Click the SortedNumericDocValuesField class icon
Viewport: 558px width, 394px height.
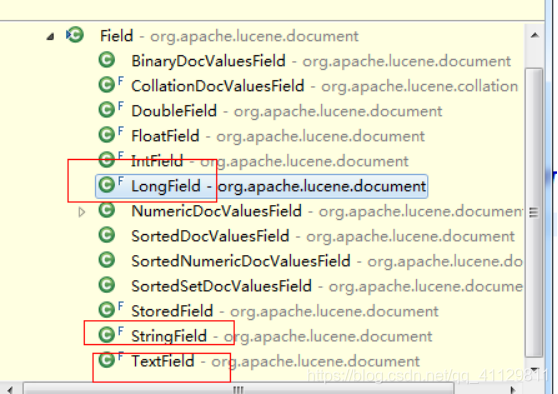point(107,260)
